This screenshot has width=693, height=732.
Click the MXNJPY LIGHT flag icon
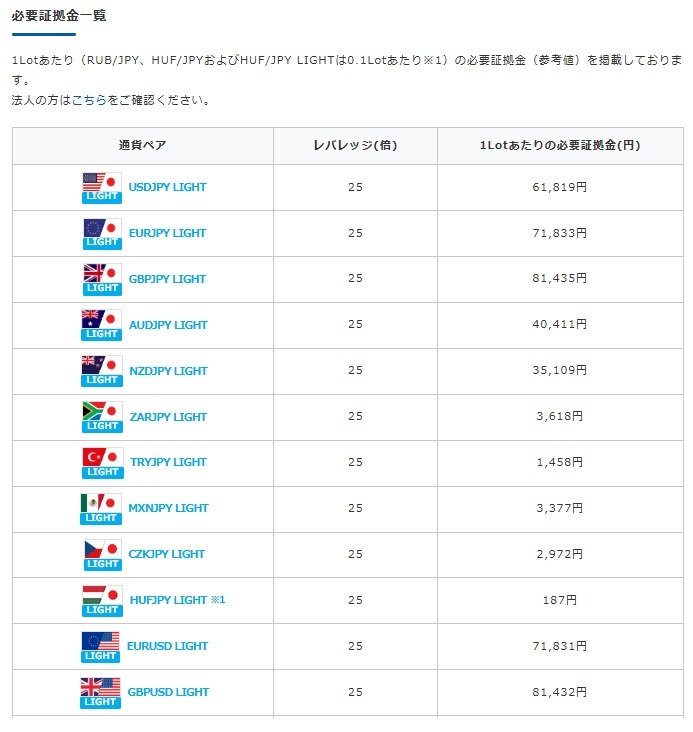(101, 508)
